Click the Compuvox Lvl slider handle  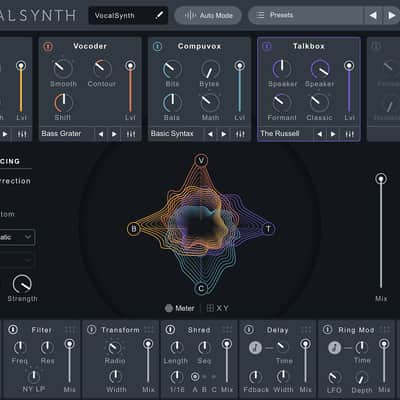[239, 66]
